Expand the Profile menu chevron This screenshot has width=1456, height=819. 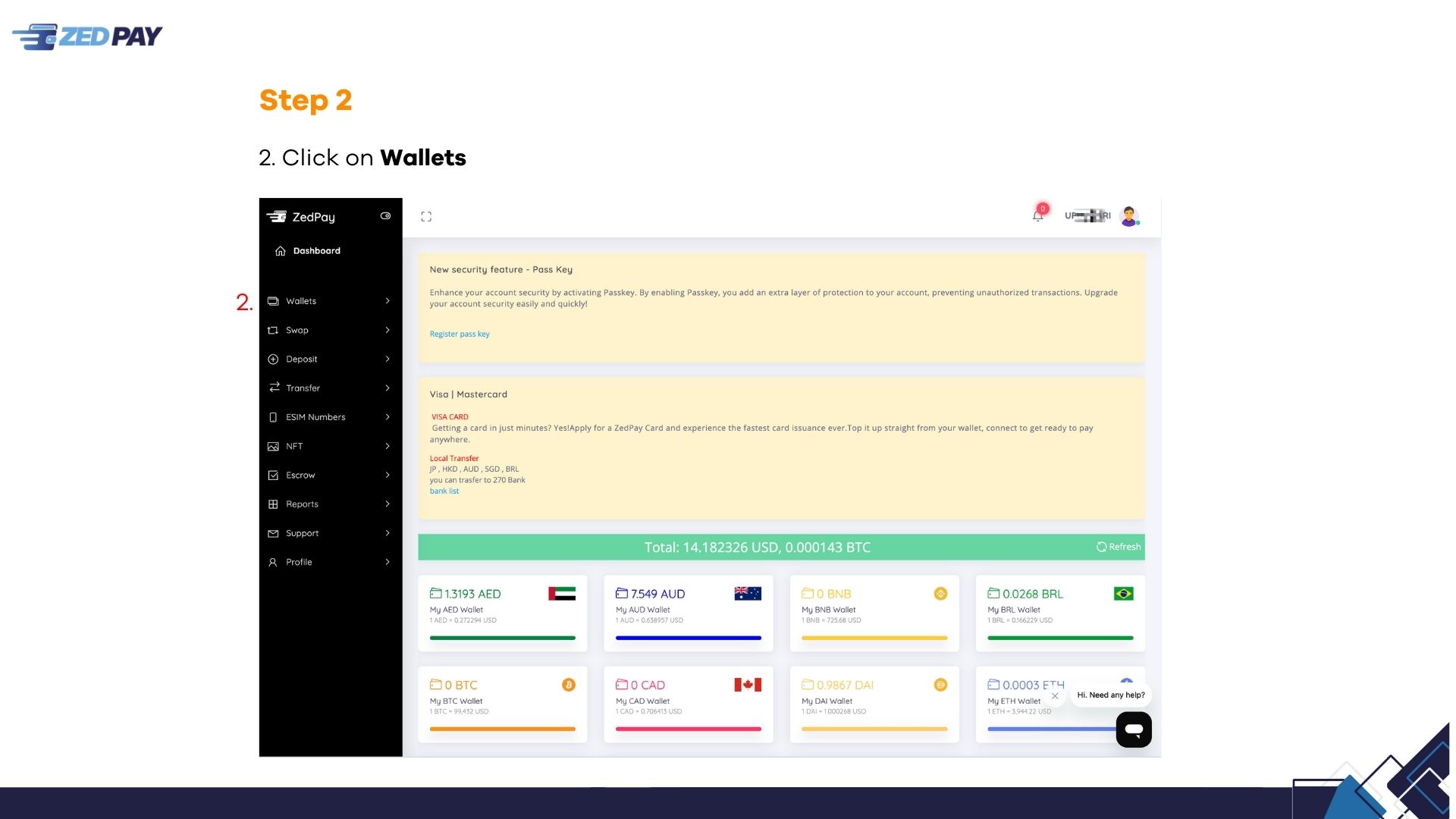(x=388, y=563)
